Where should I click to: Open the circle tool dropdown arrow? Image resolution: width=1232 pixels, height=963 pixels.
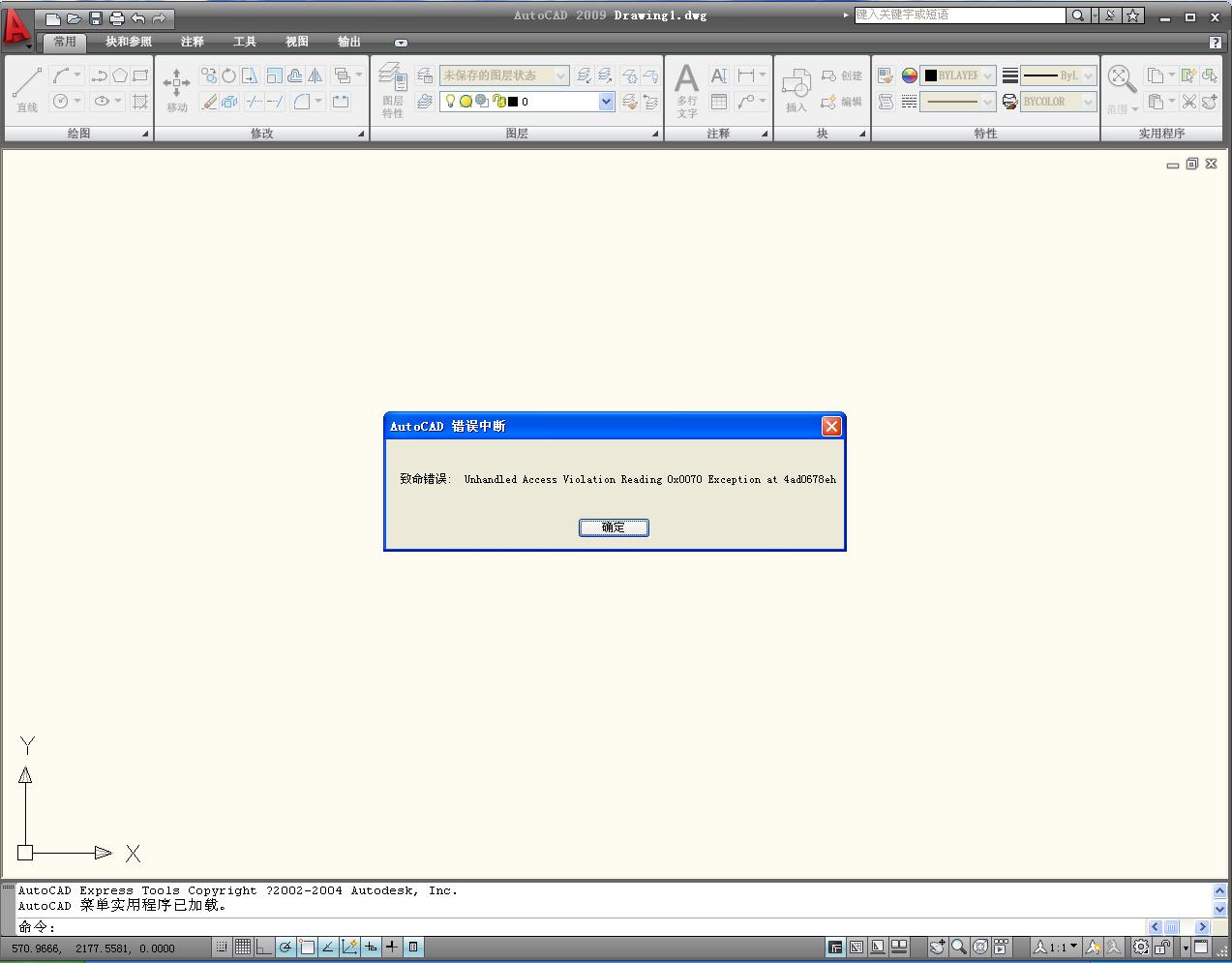[77, 102]
